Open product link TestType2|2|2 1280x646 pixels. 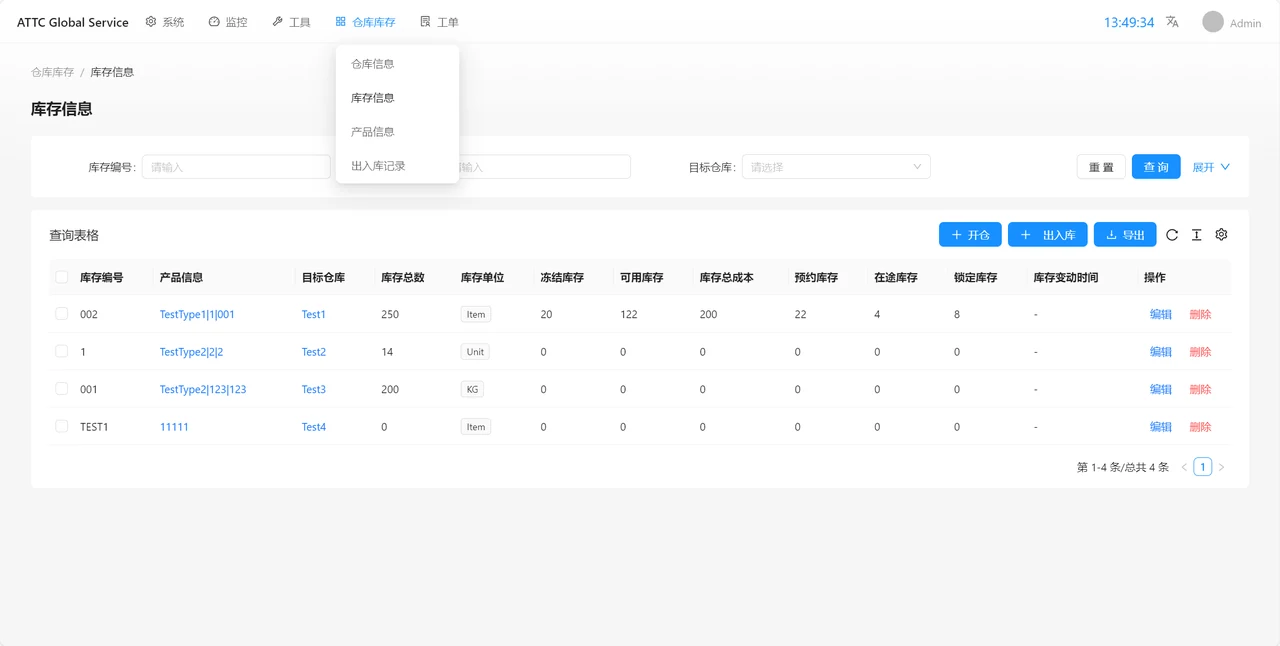191,352
